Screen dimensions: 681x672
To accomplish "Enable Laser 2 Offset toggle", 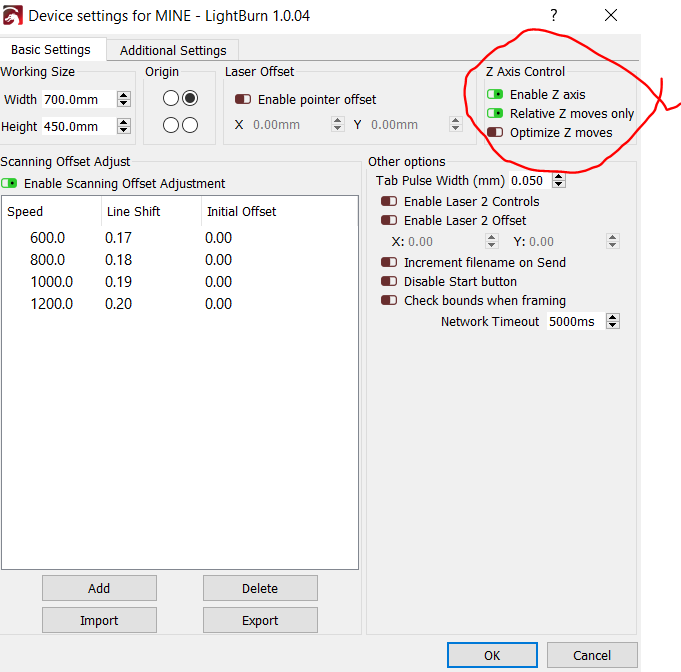I will (x=389, y=220).
